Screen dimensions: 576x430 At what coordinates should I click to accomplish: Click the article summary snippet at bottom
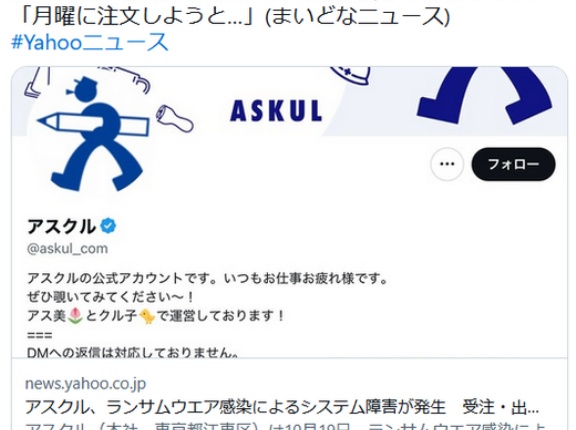click(x=287, y=426)
